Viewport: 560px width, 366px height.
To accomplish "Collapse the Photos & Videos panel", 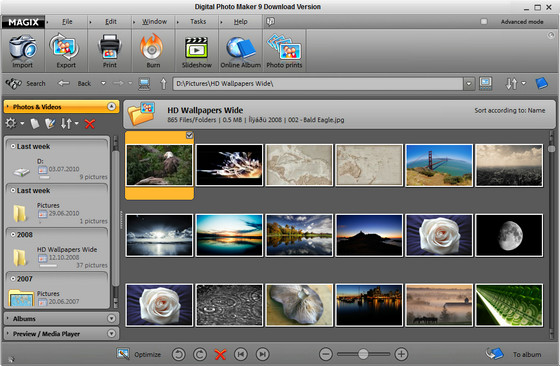I will 111,106.
